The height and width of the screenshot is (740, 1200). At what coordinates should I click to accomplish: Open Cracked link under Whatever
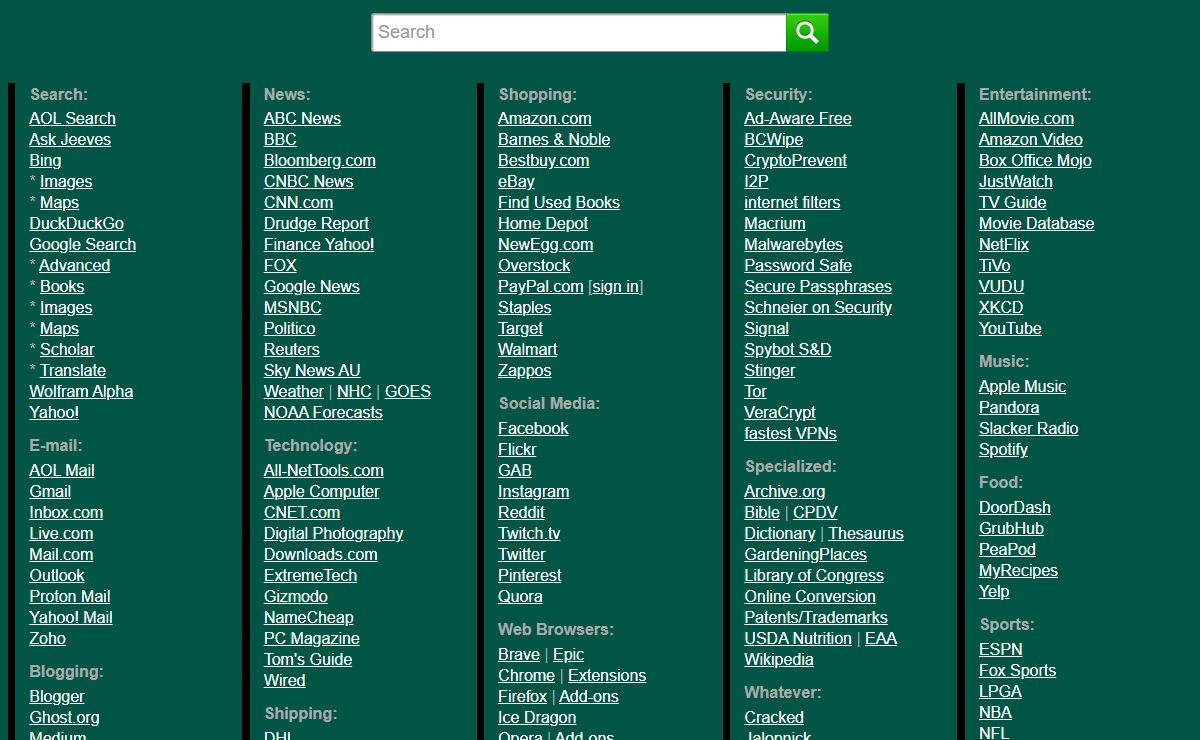click(774, 717)
